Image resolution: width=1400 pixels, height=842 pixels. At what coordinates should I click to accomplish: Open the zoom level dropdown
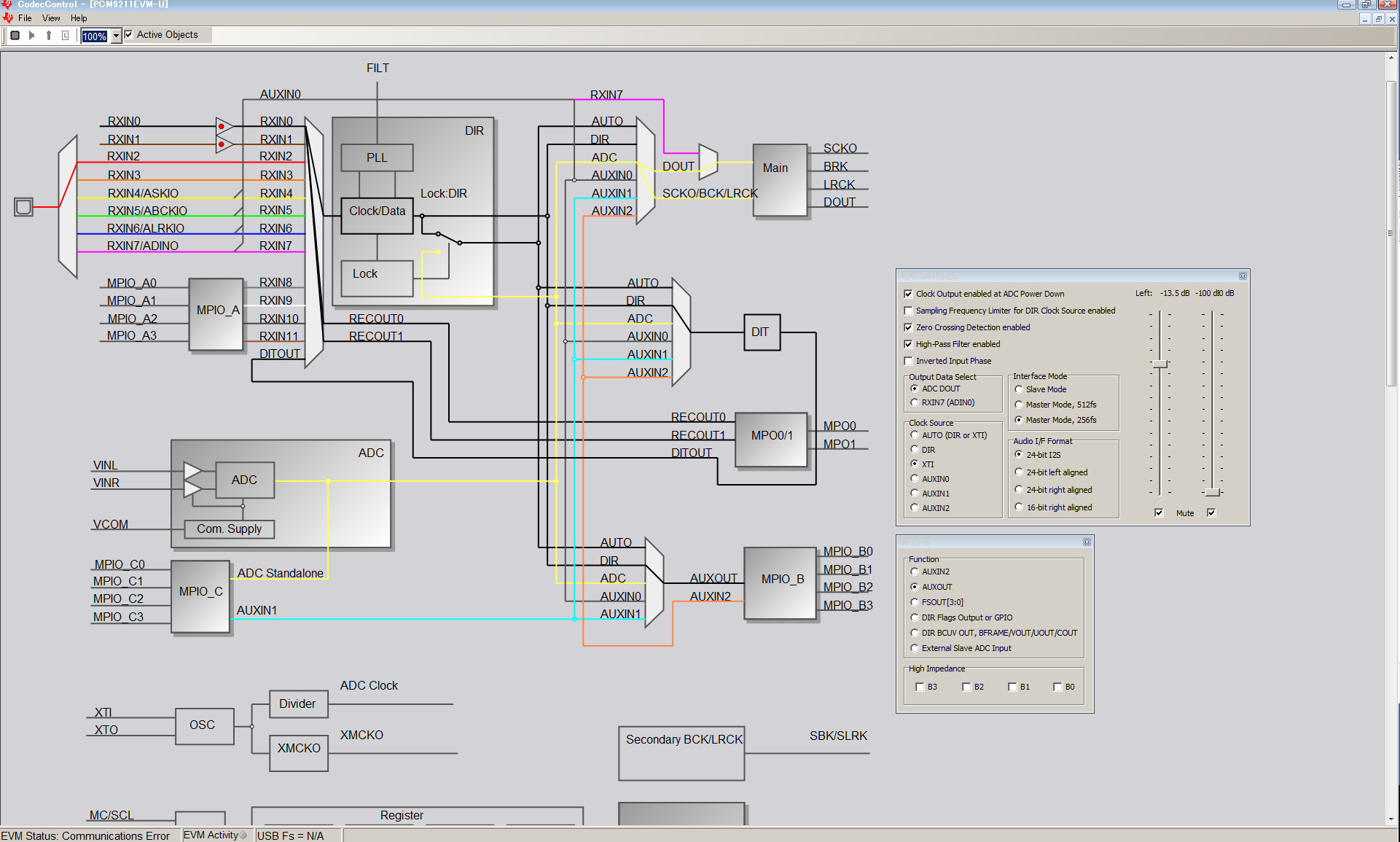click(x=114, y=36)
